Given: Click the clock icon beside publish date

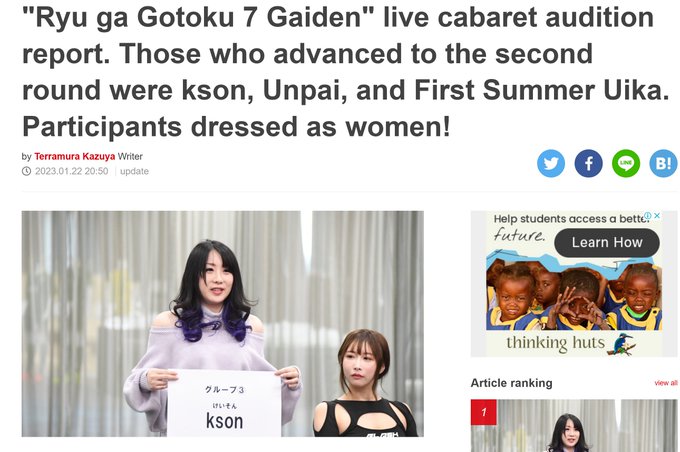Looking at the screenshot, I should pos(26,171).
